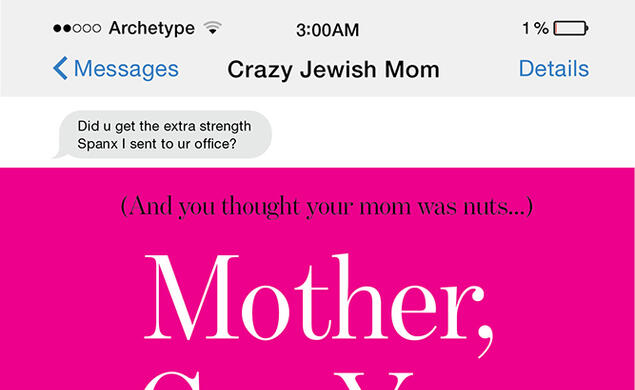Click the 3:00AM clock in status bar
The image size is (635, 390).
[327, 30]
